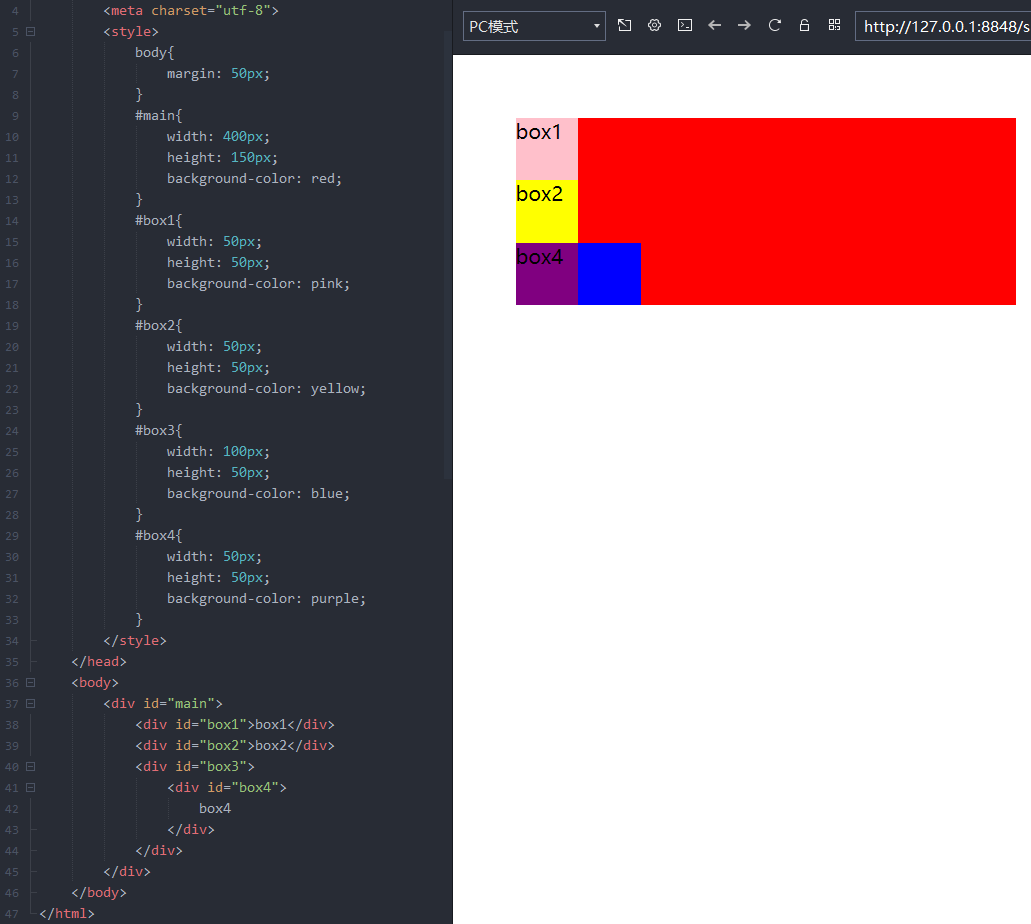This screenshot has width=1031, height=924.
Task: Click the "#main{" selector text
Action: click(158, 116)
